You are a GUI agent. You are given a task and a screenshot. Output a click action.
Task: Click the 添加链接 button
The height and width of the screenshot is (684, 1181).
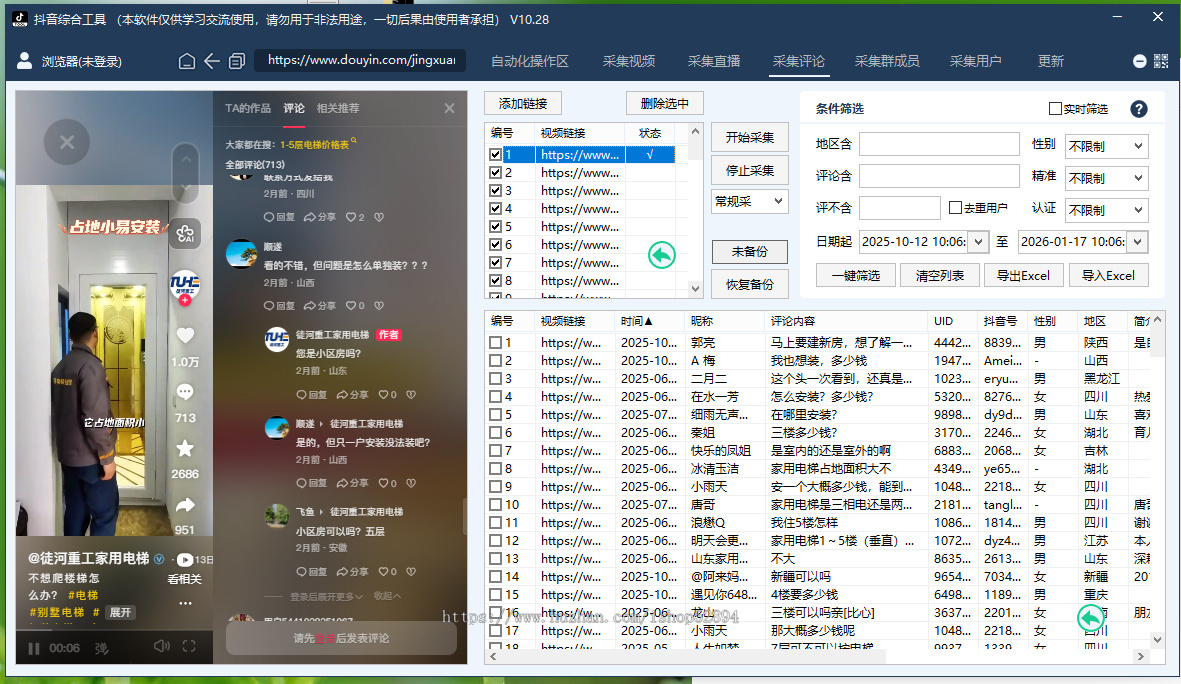523,103
